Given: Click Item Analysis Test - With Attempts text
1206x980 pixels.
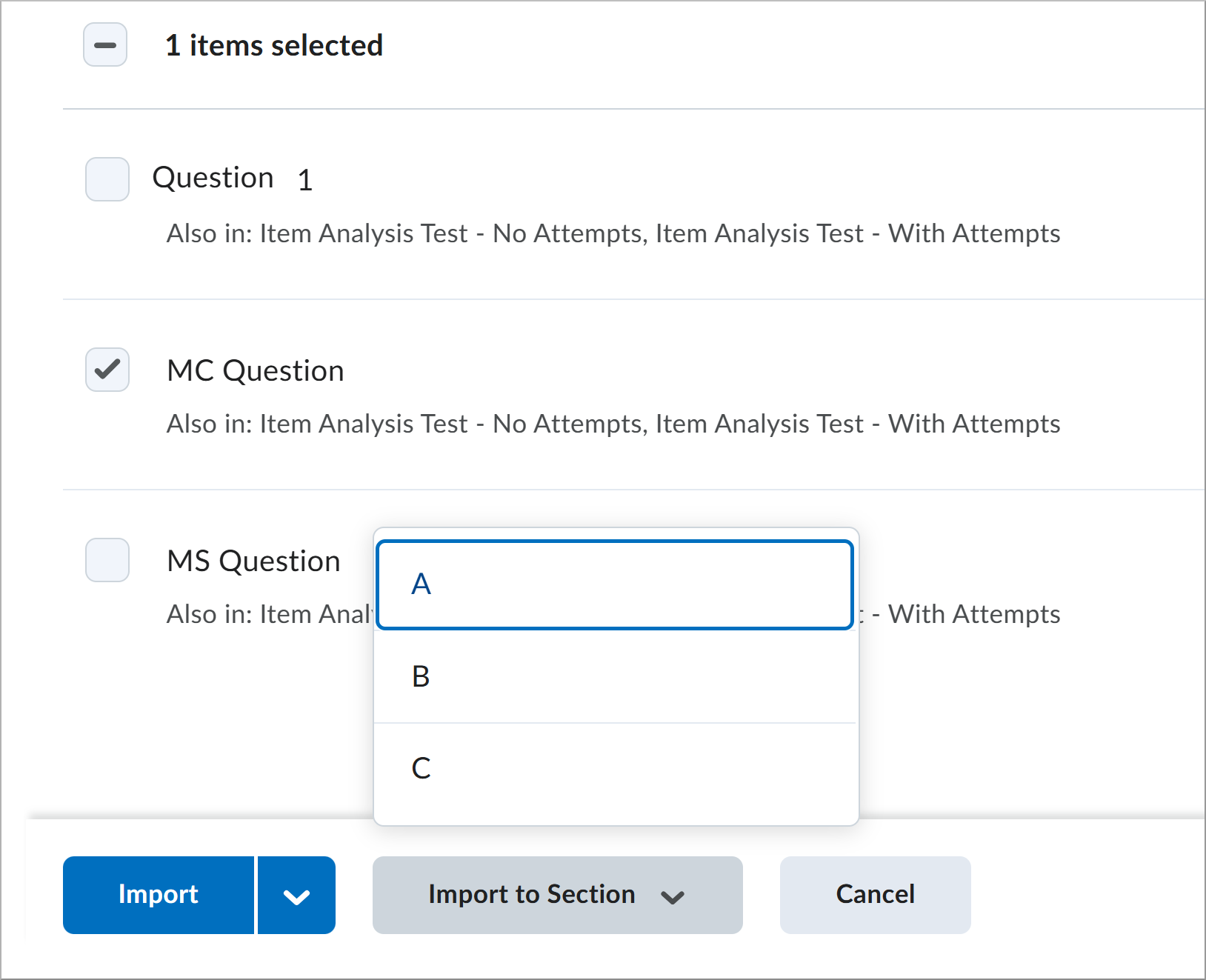Looking at the screenshot, I should point(859,233).
